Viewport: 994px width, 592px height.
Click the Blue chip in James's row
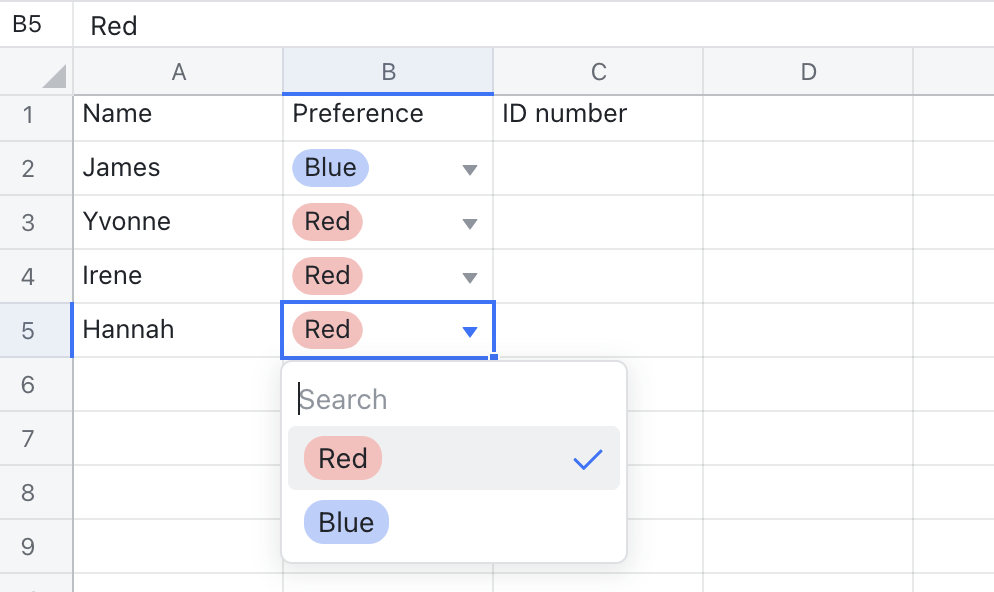330,168
